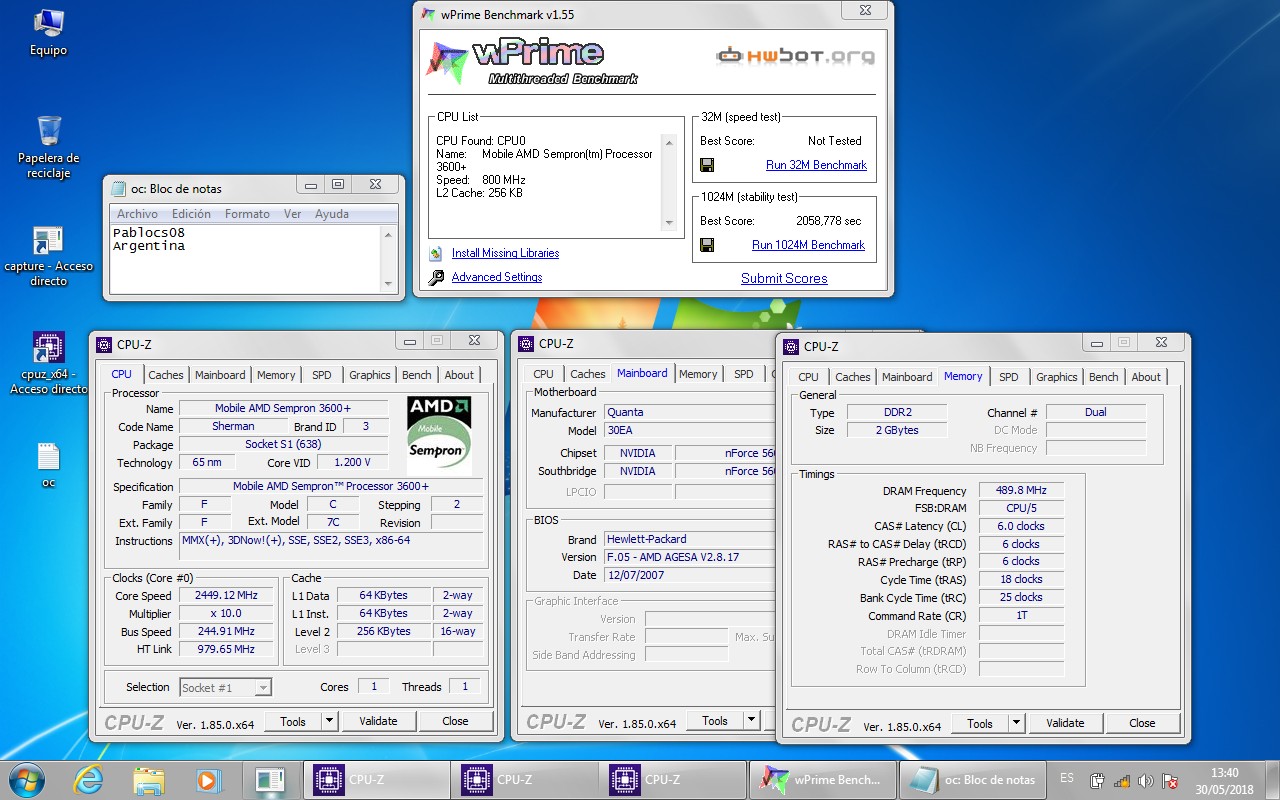Screen dimensions: 1280x800
Task: Click Submit Scores link
Action: [x=784, y=278]
